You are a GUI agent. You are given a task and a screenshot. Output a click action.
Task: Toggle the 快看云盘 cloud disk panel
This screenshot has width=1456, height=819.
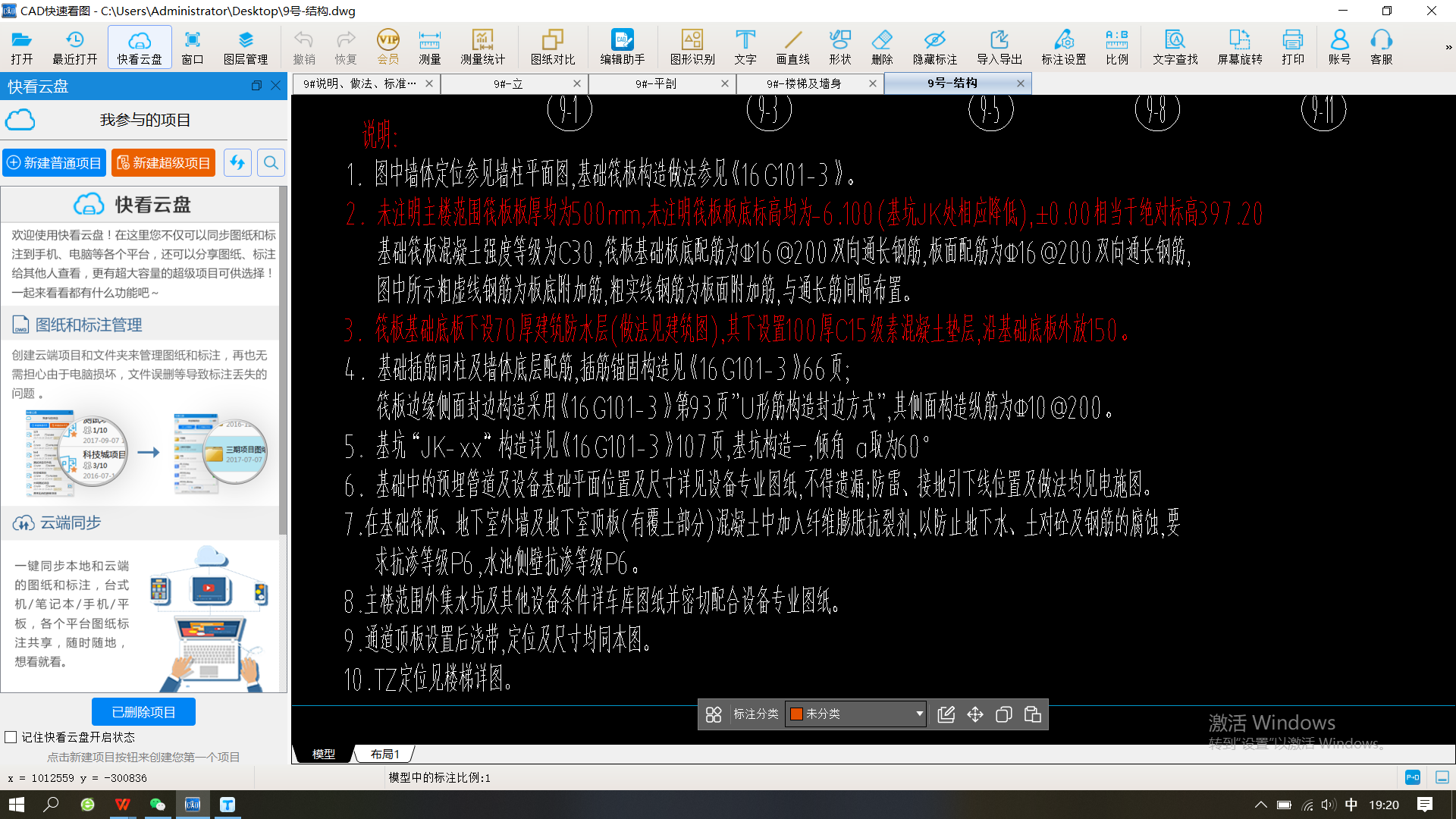coord(140,47)
